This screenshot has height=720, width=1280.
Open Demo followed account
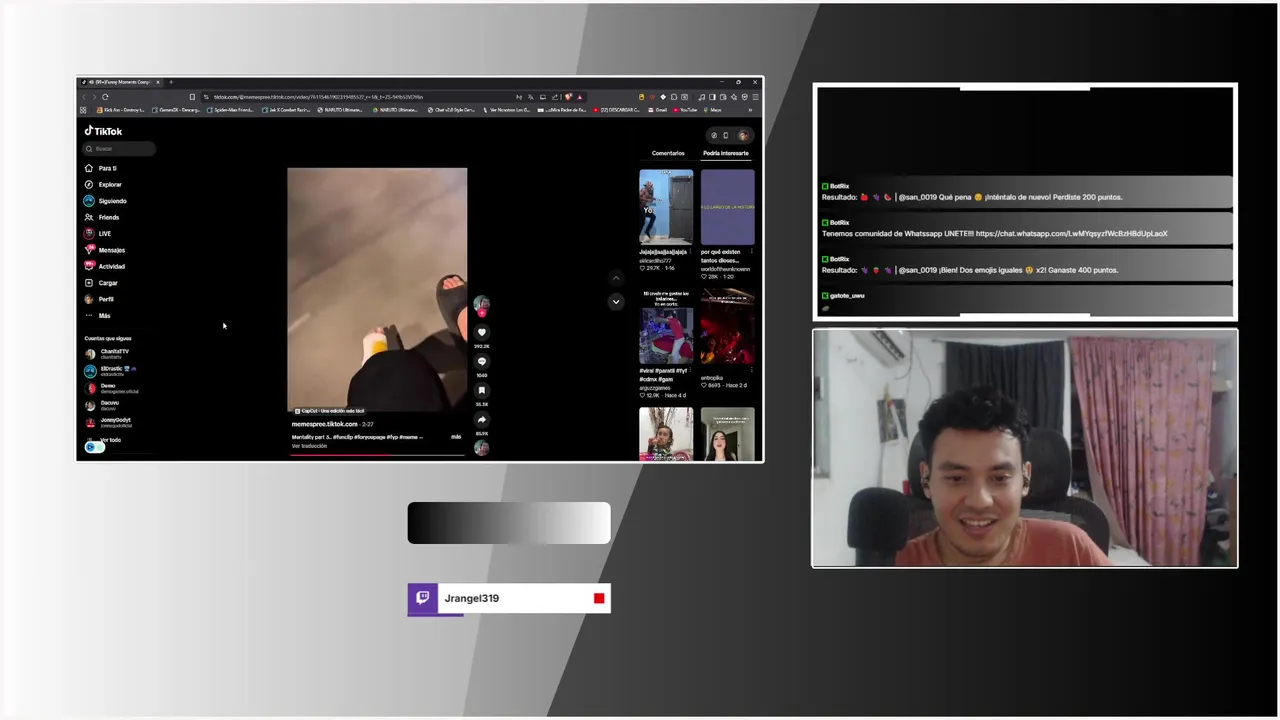[110, 388]
